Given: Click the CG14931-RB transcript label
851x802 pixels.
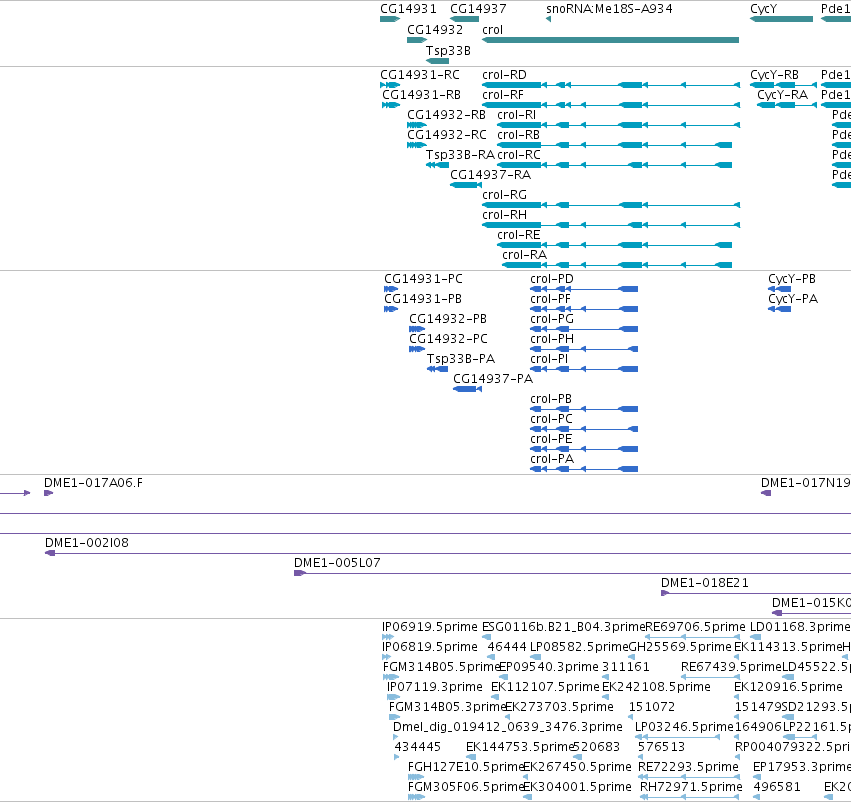Looking at the screenshot, I should 422,95.
